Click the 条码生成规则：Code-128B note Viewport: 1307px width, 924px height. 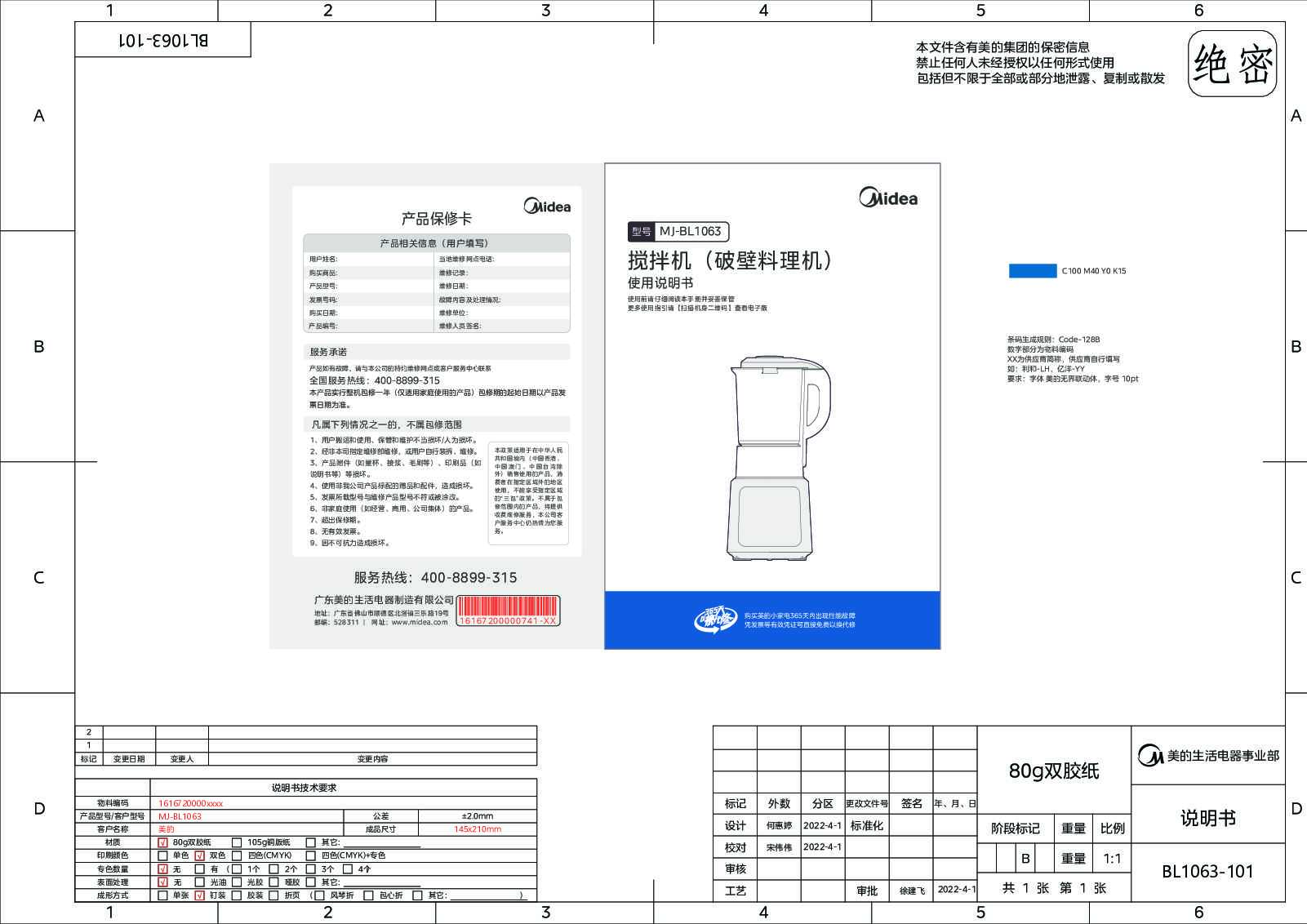point(1053,340)
